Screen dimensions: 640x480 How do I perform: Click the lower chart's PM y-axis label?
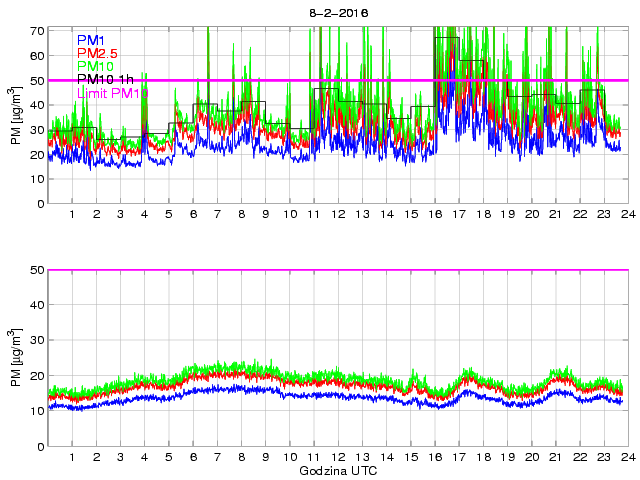(x=17, y=359)
